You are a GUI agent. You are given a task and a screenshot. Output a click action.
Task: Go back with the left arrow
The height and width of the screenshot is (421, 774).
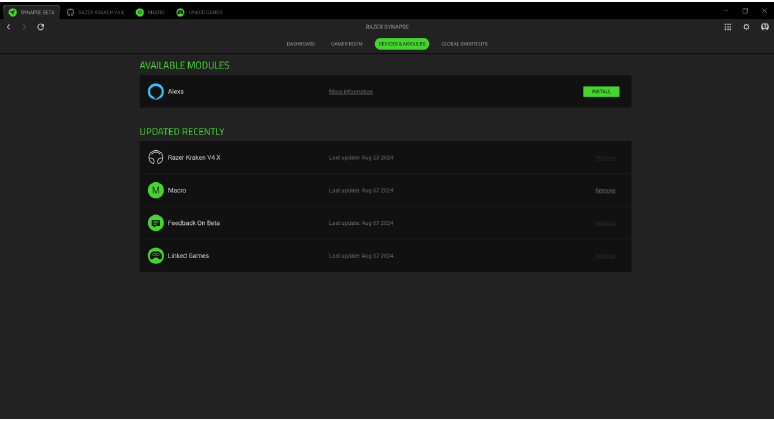click(x=8, y=27)
